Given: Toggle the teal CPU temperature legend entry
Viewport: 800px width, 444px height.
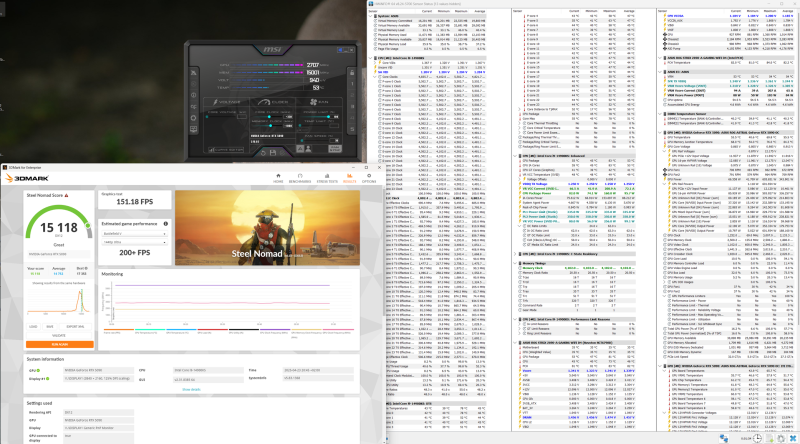Looking at the screenshot, I should click(150, 331).
